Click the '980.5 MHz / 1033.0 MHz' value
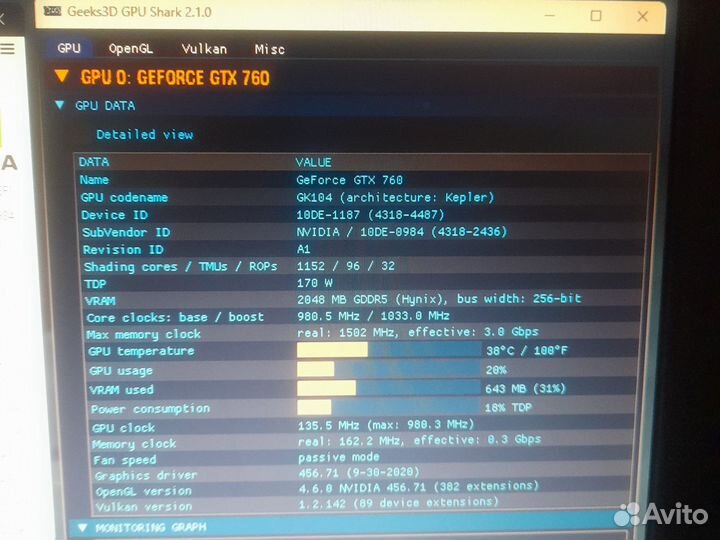 click(373, 316)
